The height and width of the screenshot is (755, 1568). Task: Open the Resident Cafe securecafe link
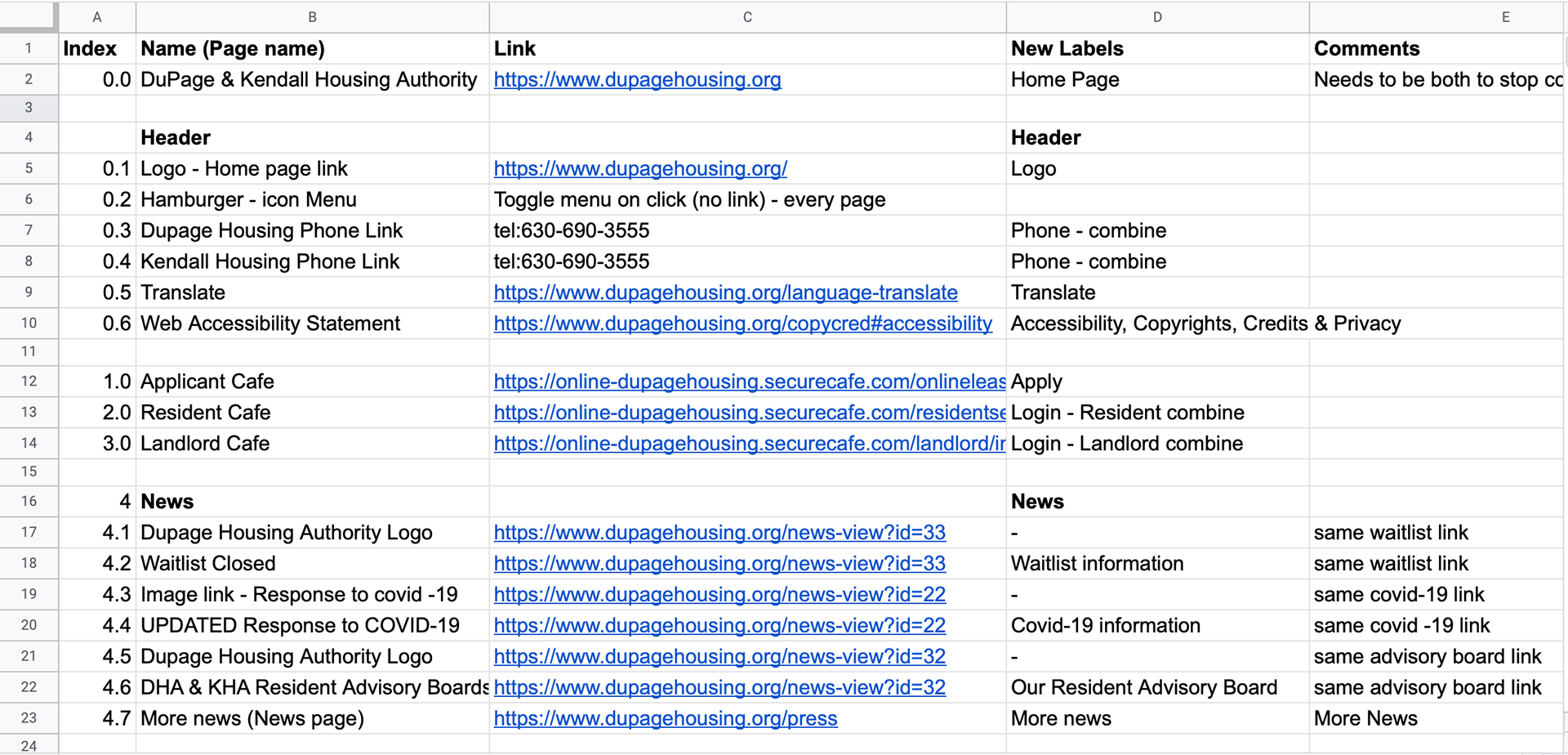(750, 413)
